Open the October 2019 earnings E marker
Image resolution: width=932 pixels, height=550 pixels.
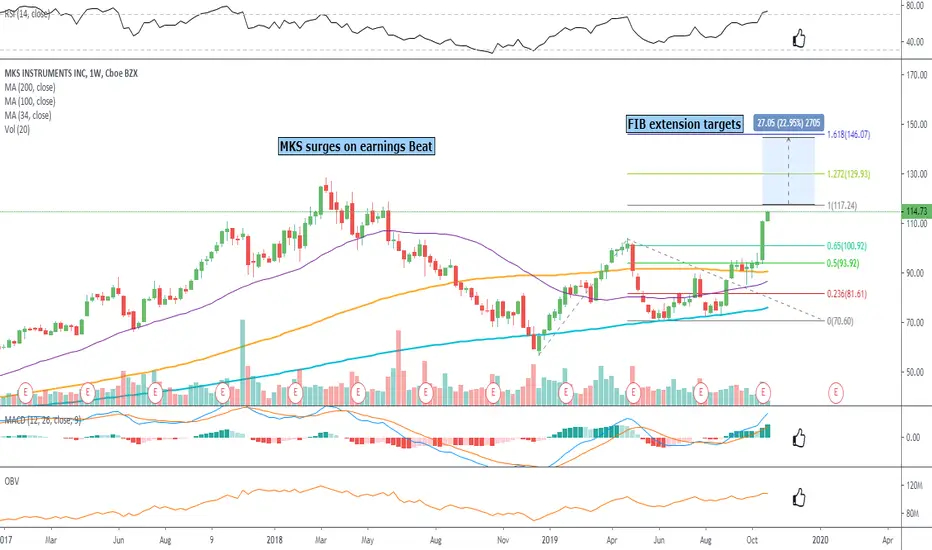click(x=763, y=392)
